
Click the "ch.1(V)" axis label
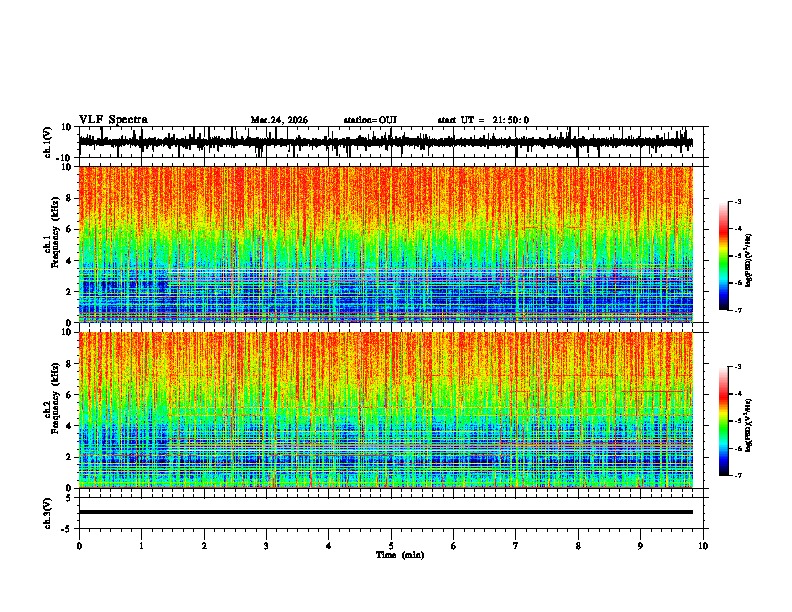point(48,142)
